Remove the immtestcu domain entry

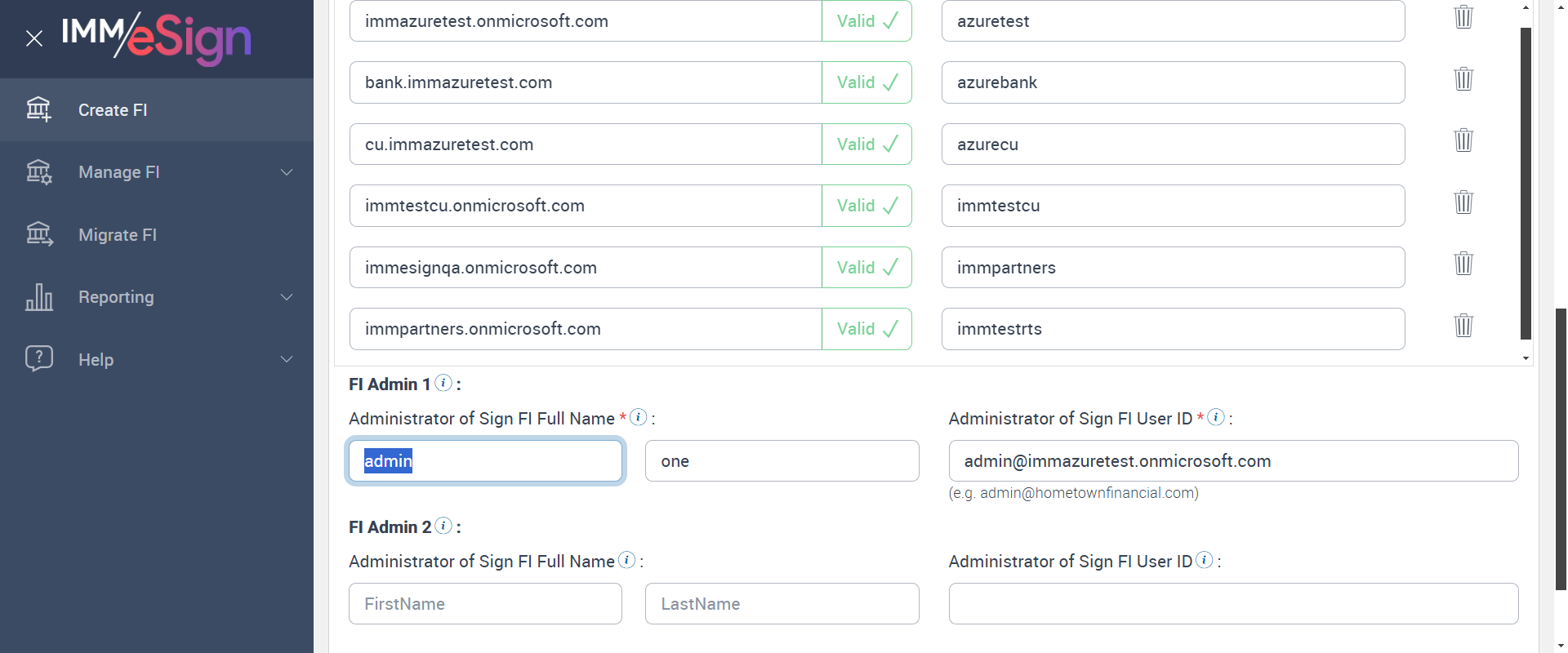(1463, 202)
